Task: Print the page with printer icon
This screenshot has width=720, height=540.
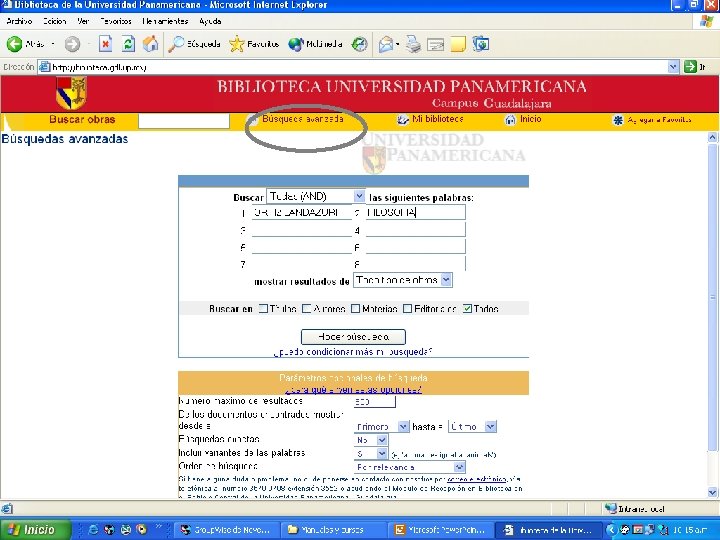Action: tap(413, 44)
